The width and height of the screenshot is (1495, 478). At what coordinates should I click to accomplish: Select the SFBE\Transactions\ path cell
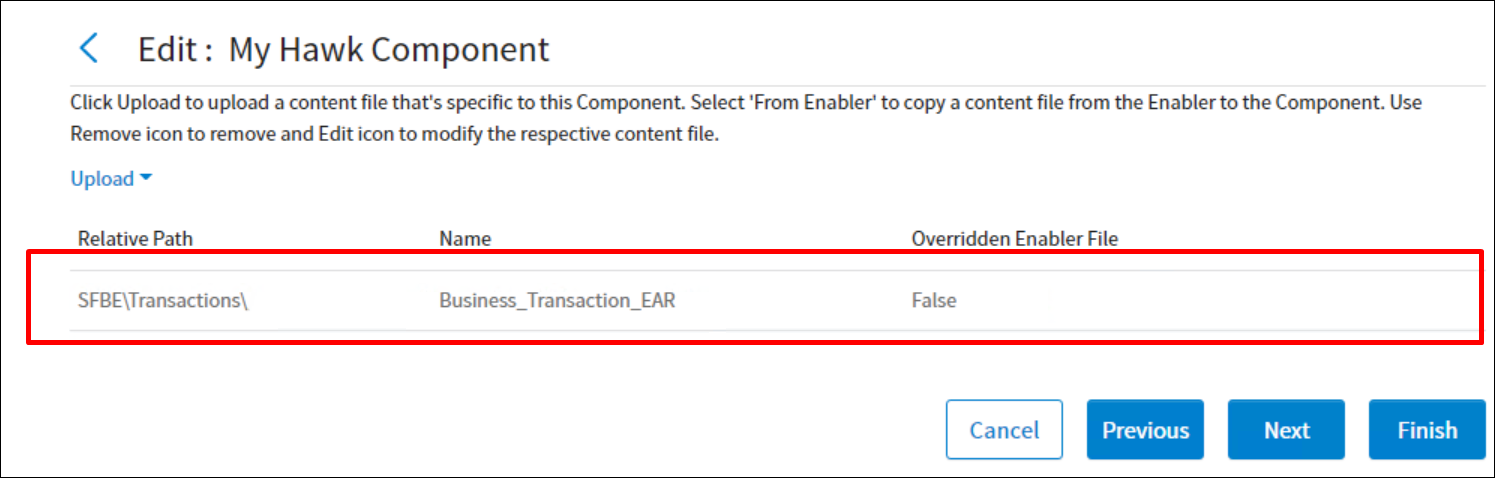[163, 300]
